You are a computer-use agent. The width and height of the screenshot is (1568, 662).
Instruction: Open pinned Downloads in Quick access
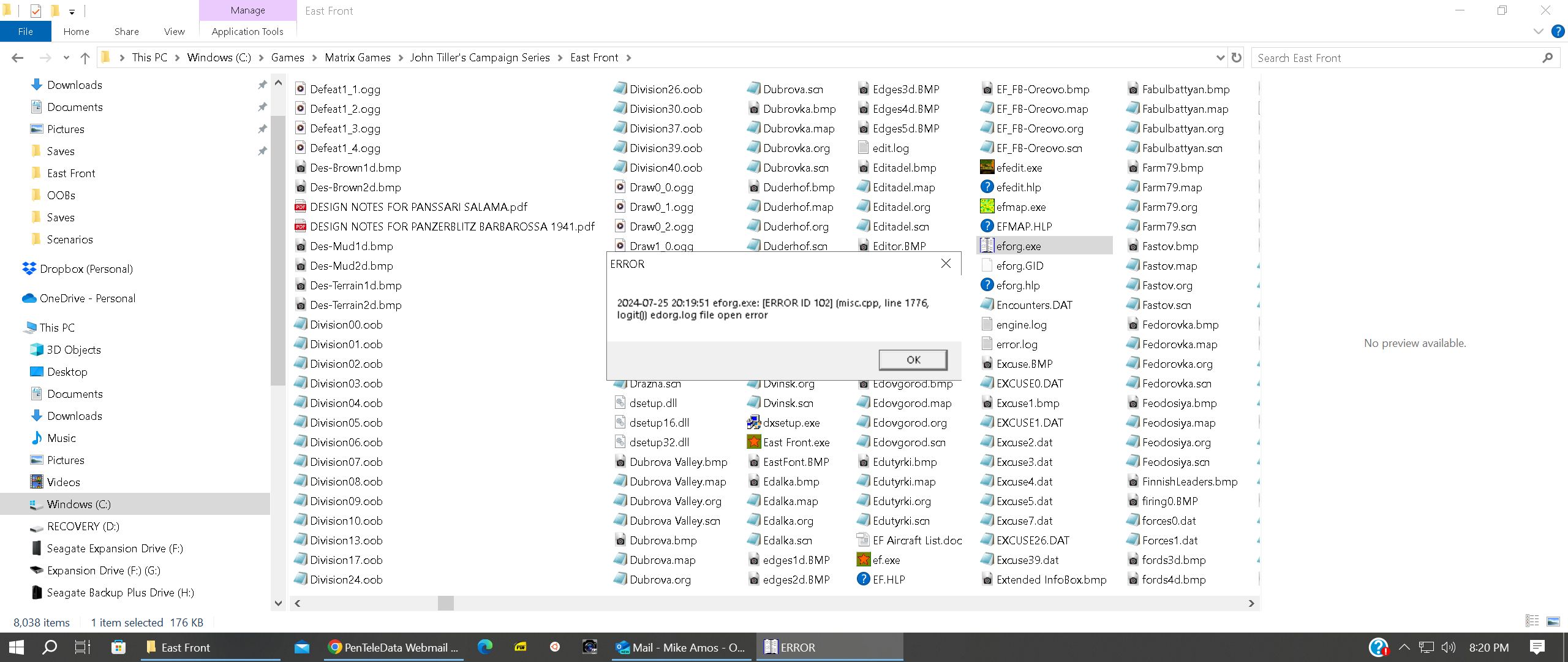[x=74, y=85]
